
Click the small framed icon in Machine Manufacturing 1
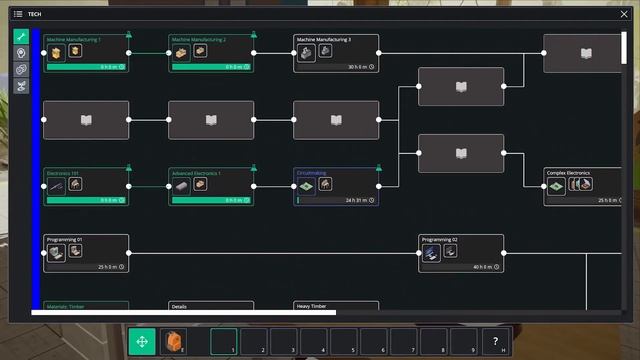[75, 51]
